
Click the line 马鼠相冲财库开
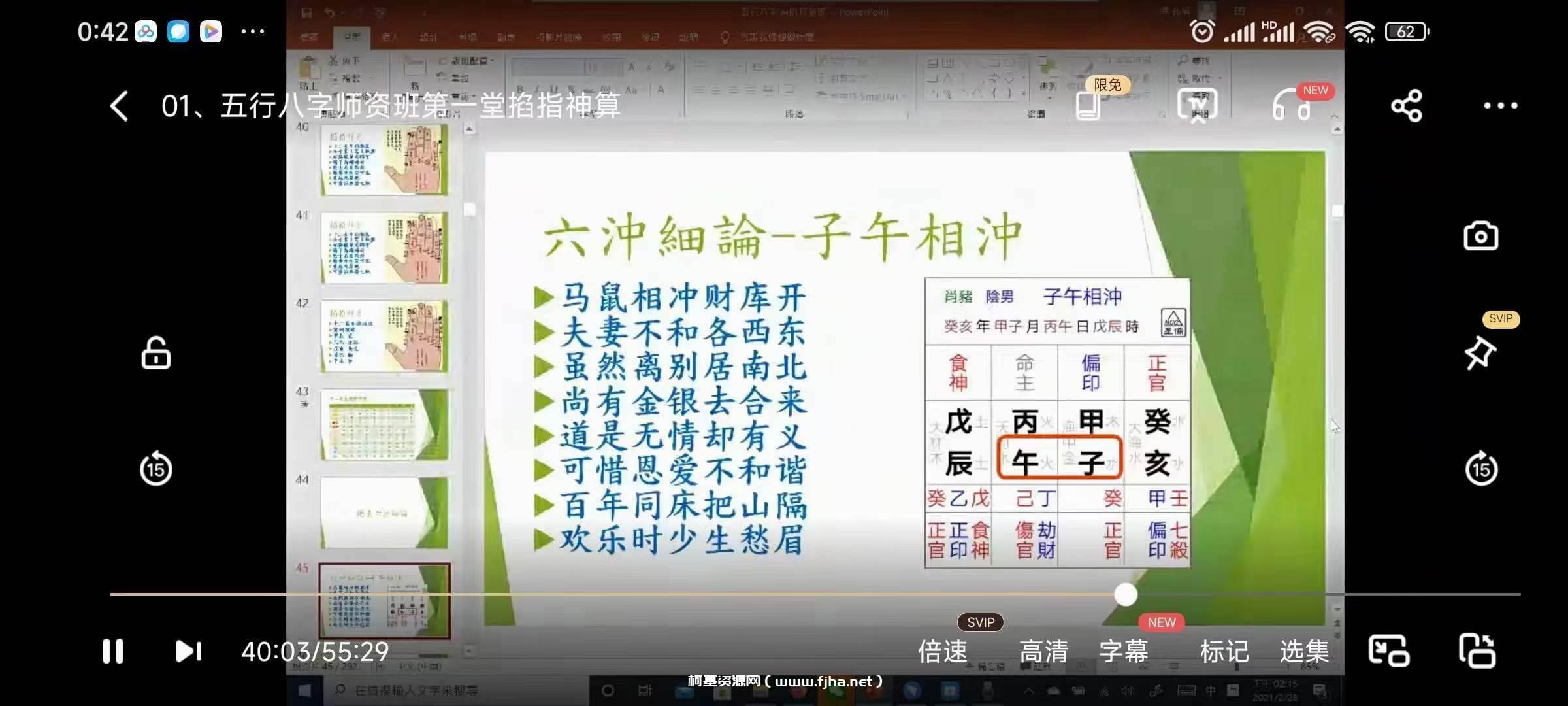click(x=683, y=298)
